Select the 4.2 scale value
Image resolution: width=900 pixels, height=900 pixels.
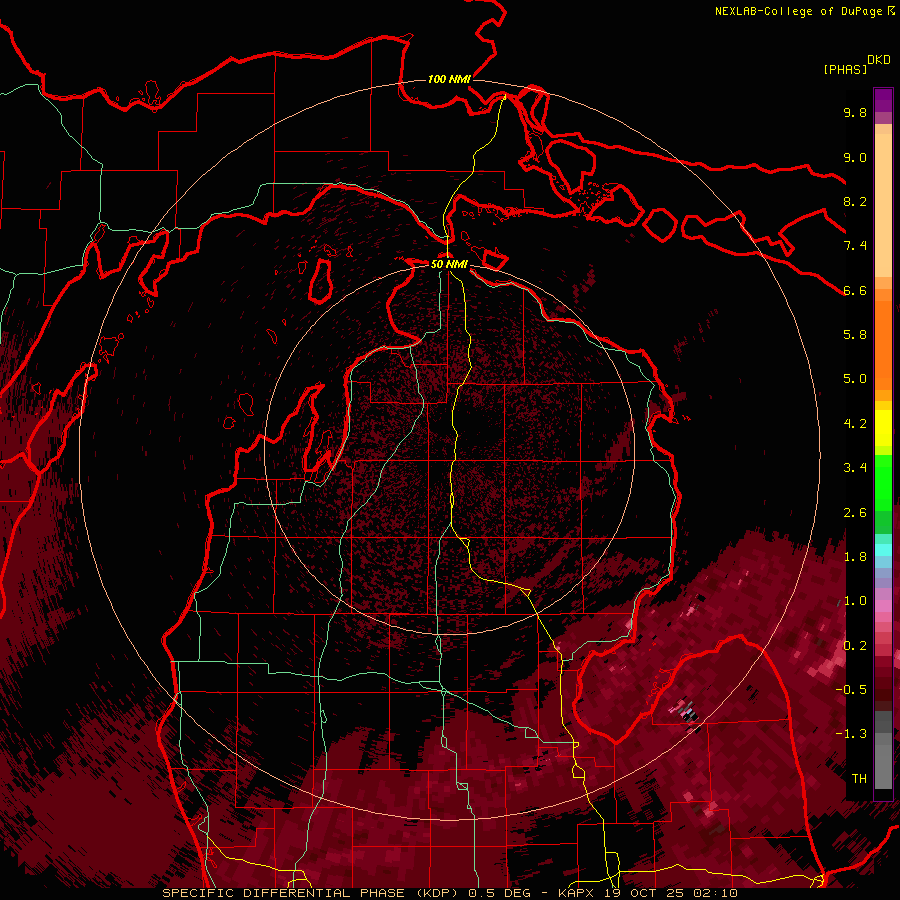pyautogui.click(x=855, y=424)
